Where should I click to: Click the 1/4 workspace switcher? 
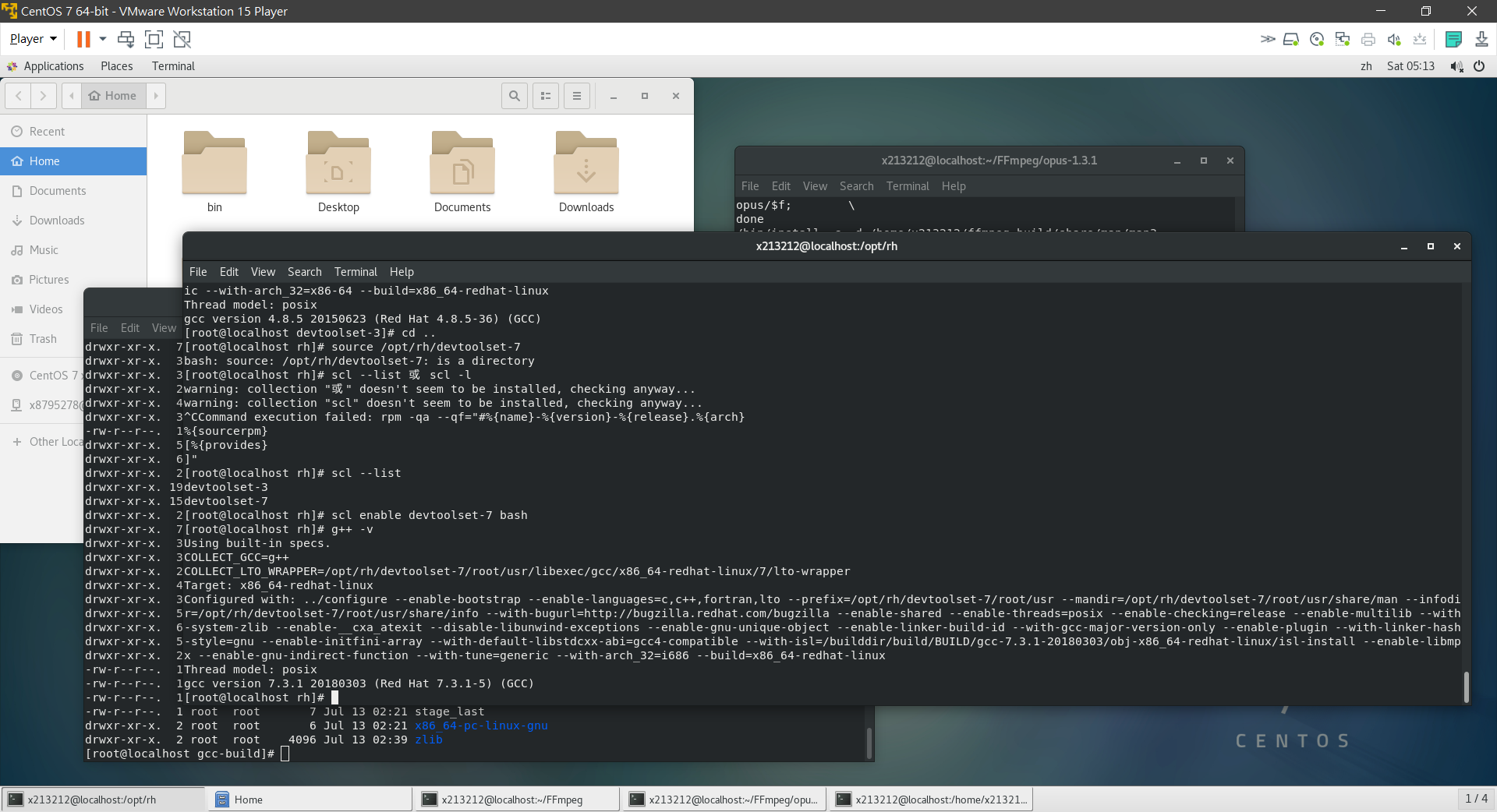(x=1476, y=799)
